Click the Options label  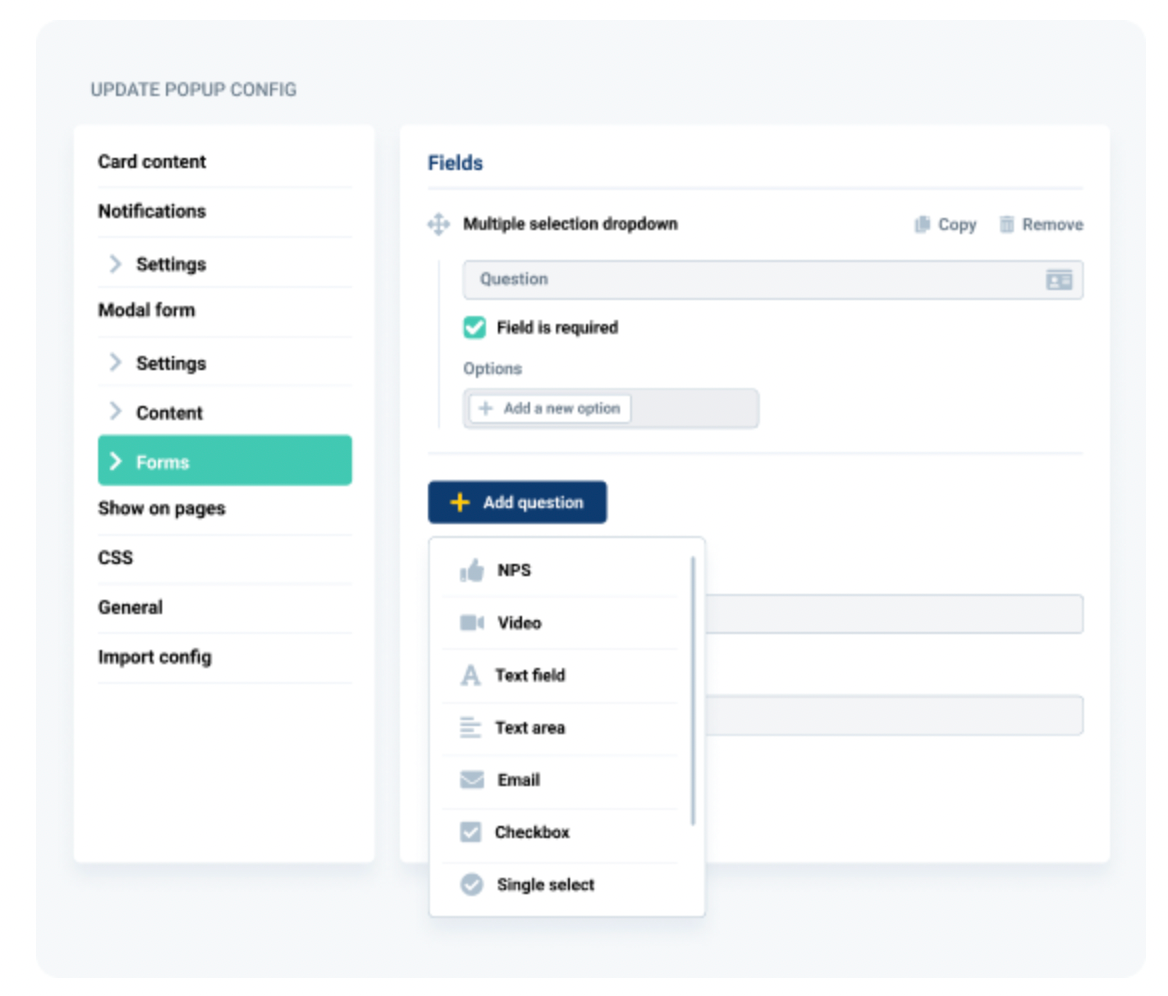click(492, 369)
